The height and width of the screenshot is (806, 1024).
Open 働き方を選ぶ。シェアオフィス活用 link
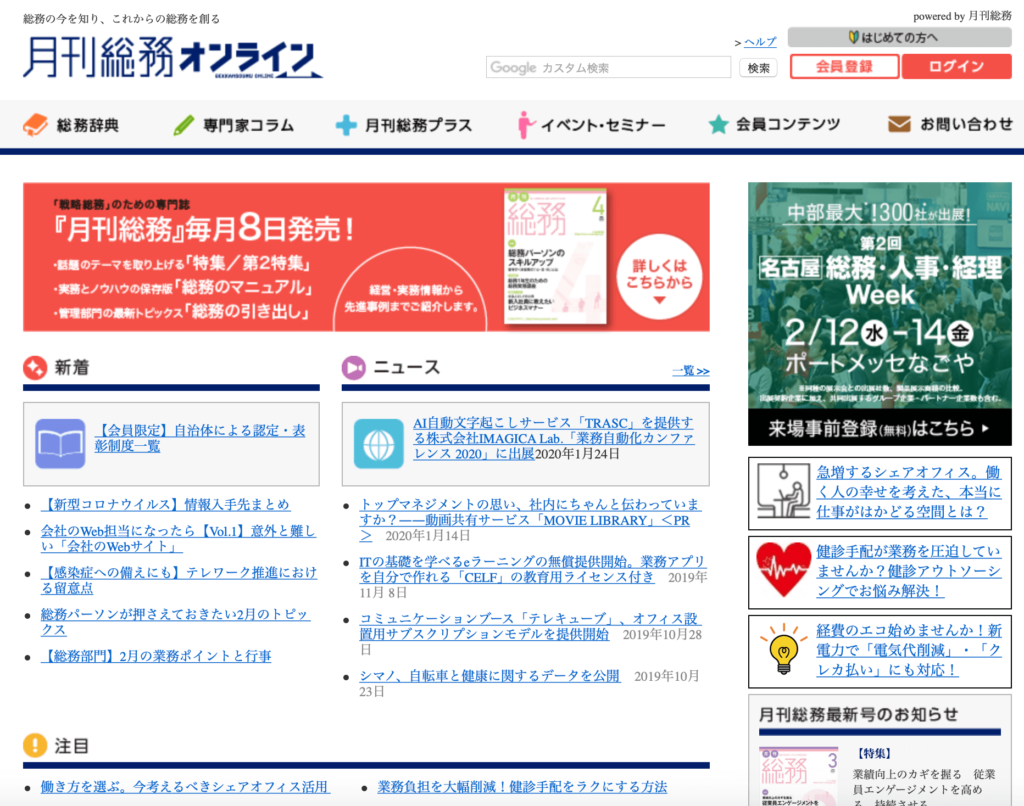click(x=185, y=786)
